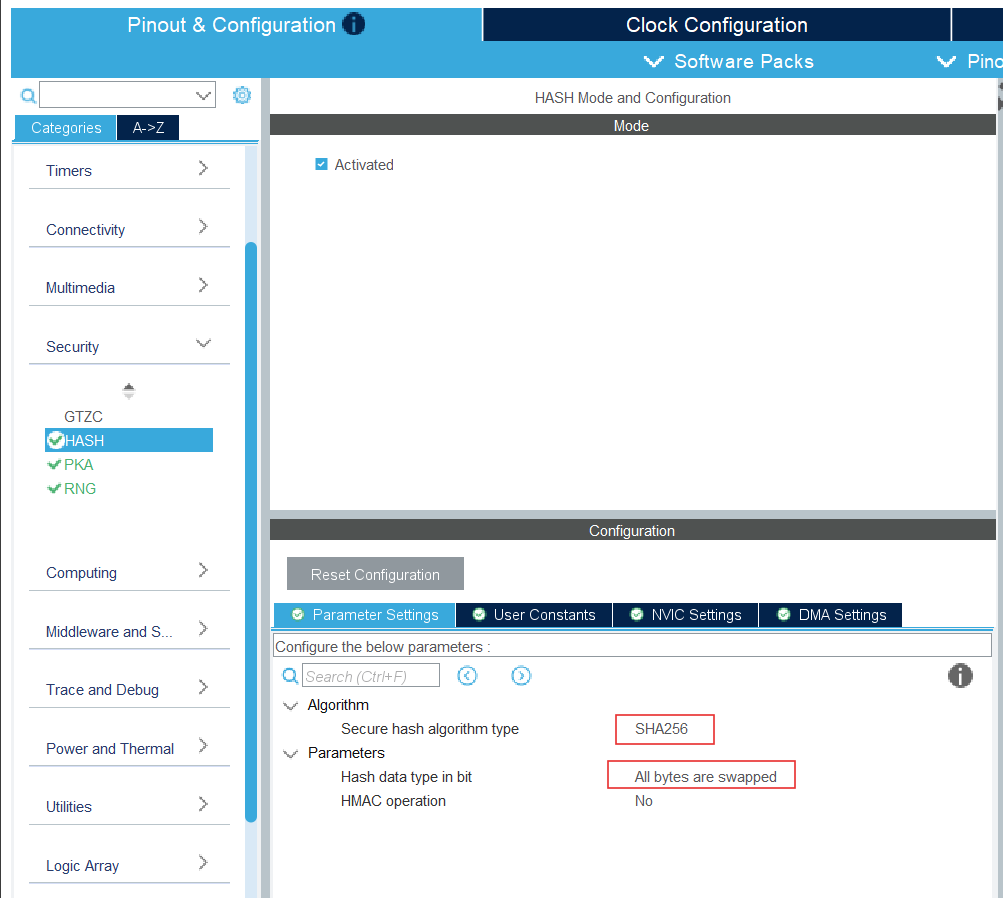
Task: Open the User Constants tab
Action: click(x=534, y=615)
